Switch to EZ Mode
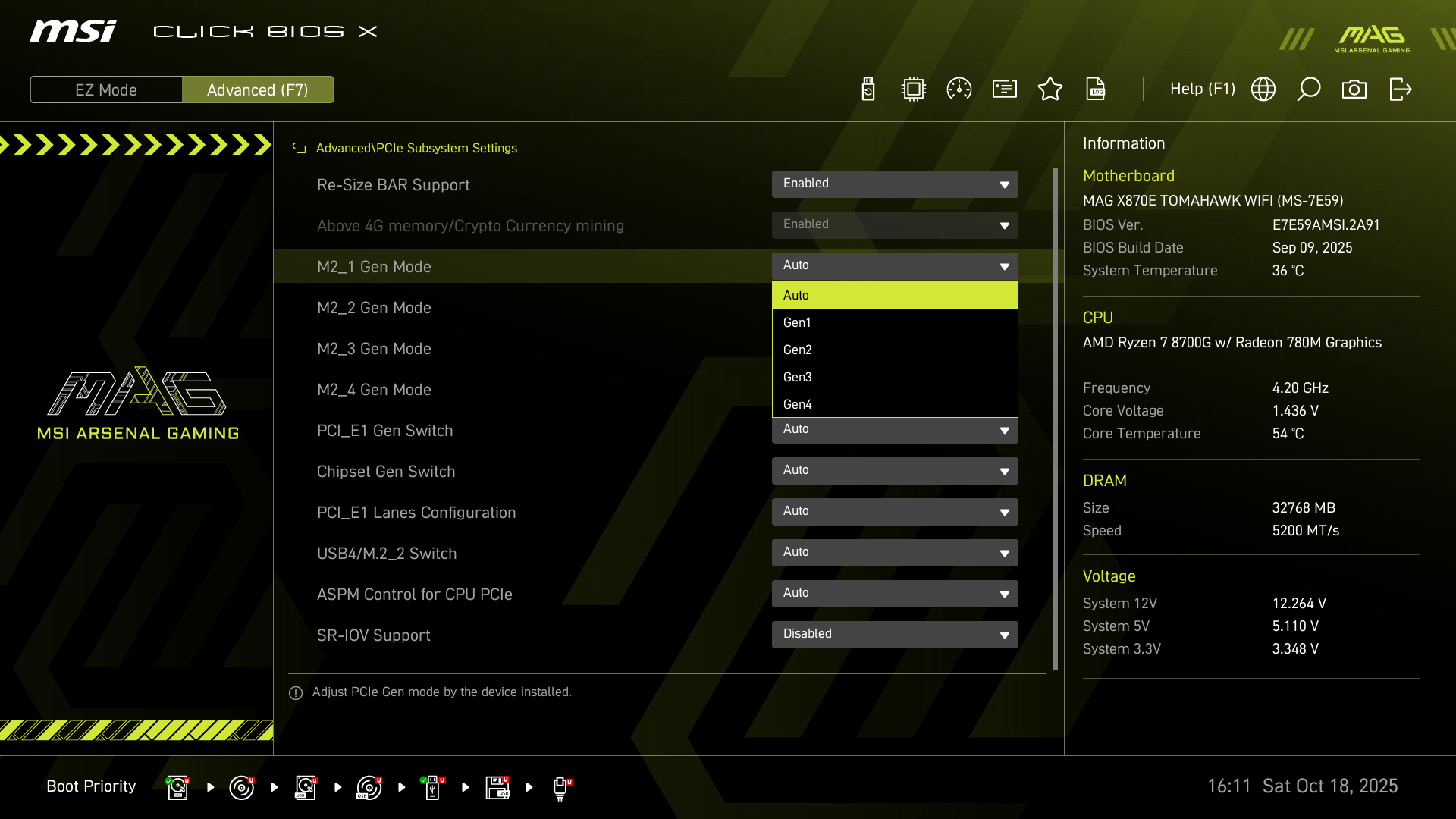 point(106,89)
